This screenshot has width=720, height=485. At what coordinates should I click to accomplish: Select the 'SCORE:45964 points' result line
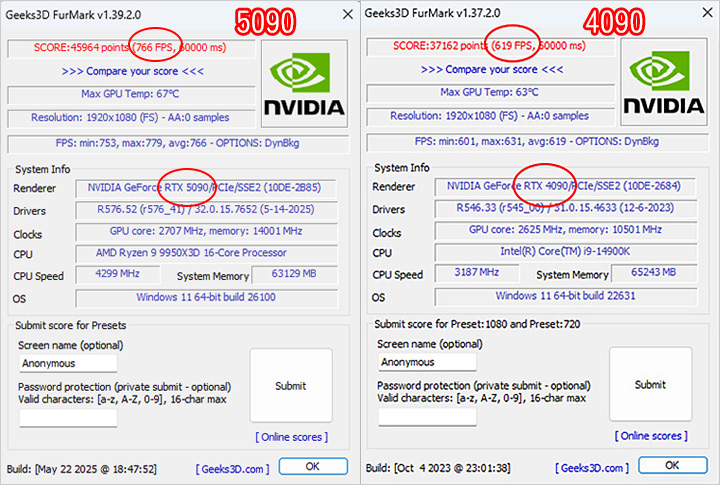click(x=131, y=48)
